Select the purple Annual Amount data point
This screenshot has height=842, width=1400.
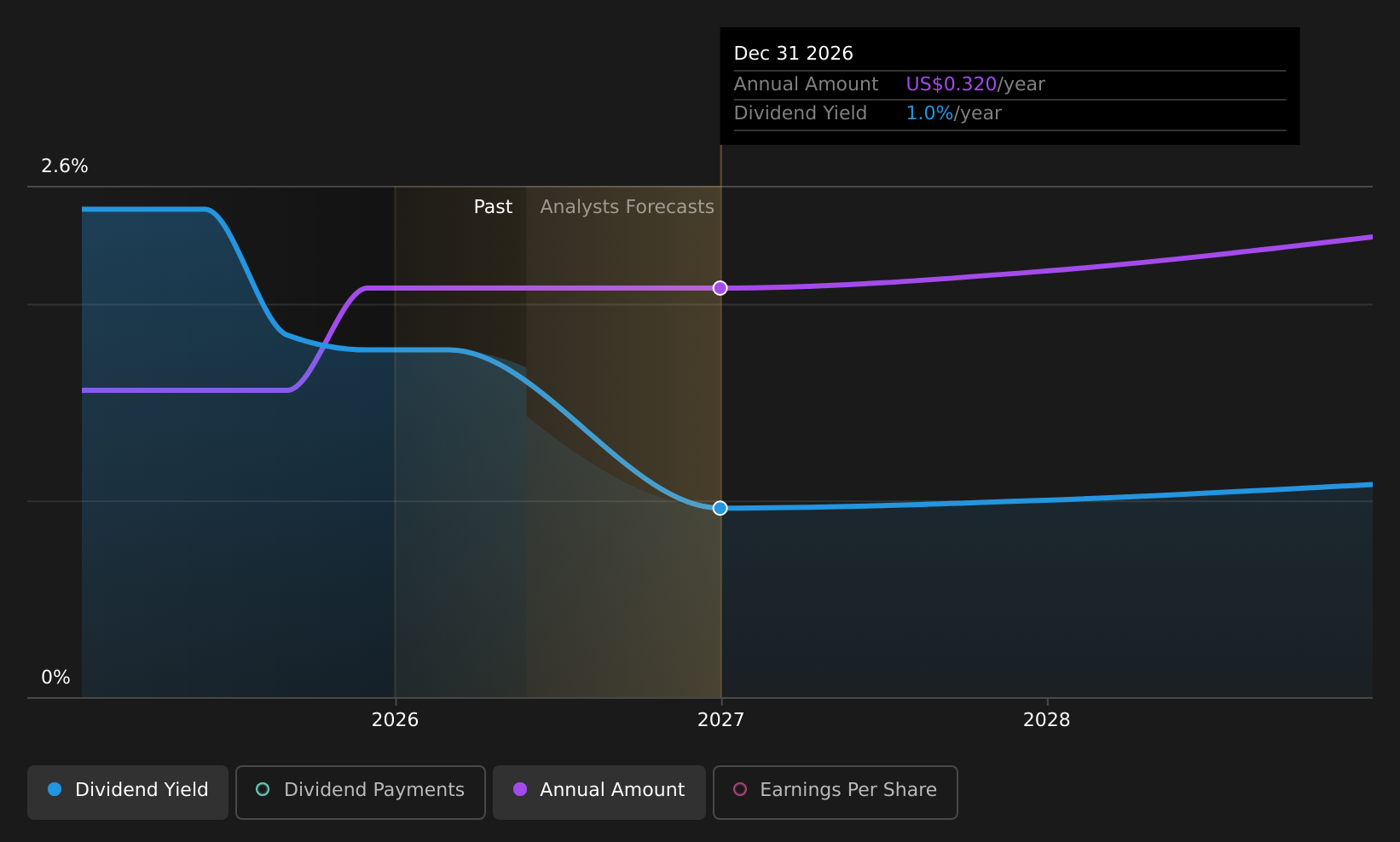720,288
